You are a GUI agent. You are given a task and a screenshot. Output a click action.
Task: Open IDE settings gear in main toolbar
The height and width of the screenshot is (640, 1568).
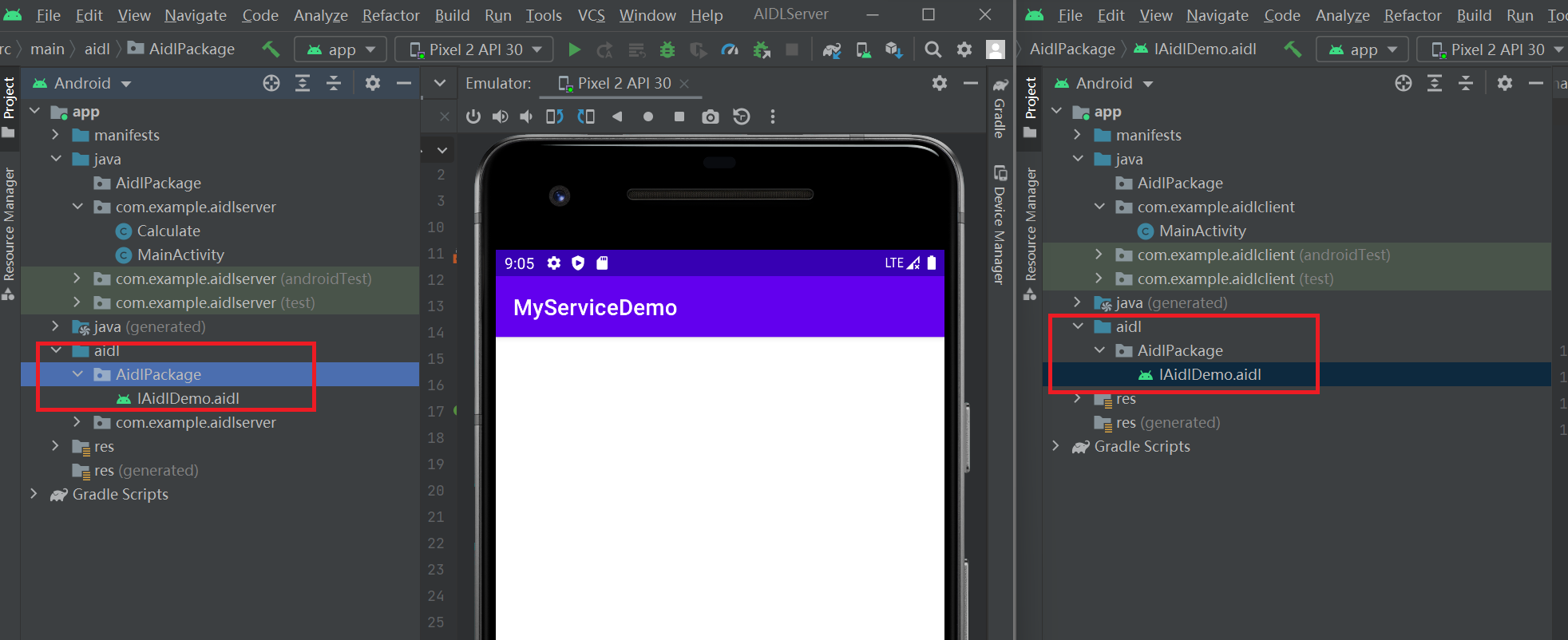click(964, 49)
